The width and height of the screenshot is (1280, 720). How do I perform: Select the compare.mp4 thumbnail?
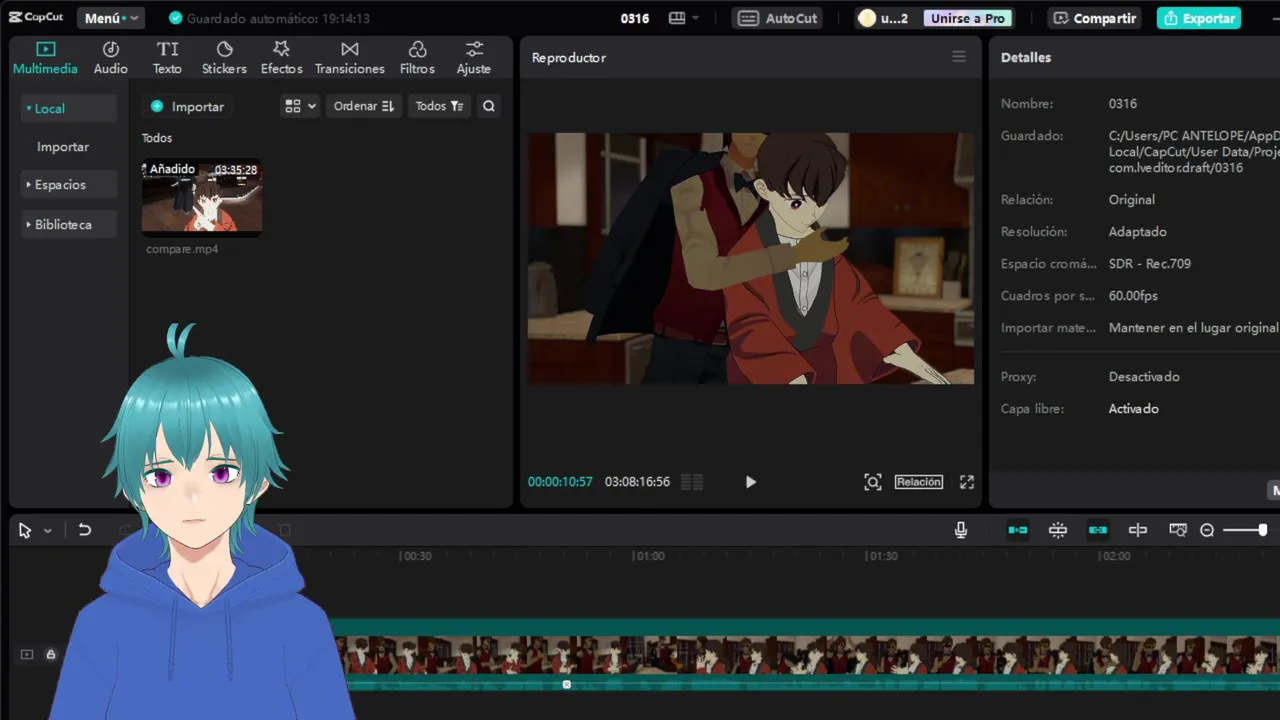[x=202, y=198]
